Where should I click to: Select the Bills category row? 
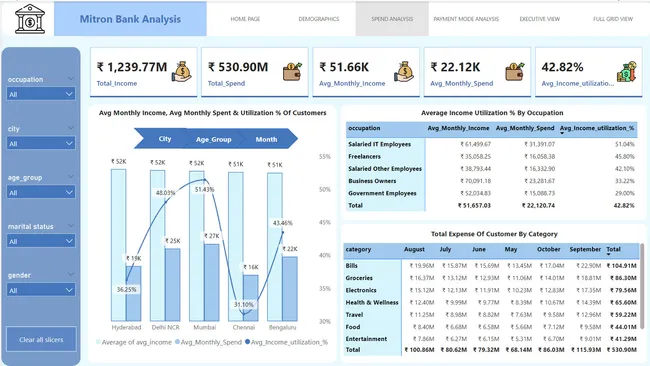491,266
